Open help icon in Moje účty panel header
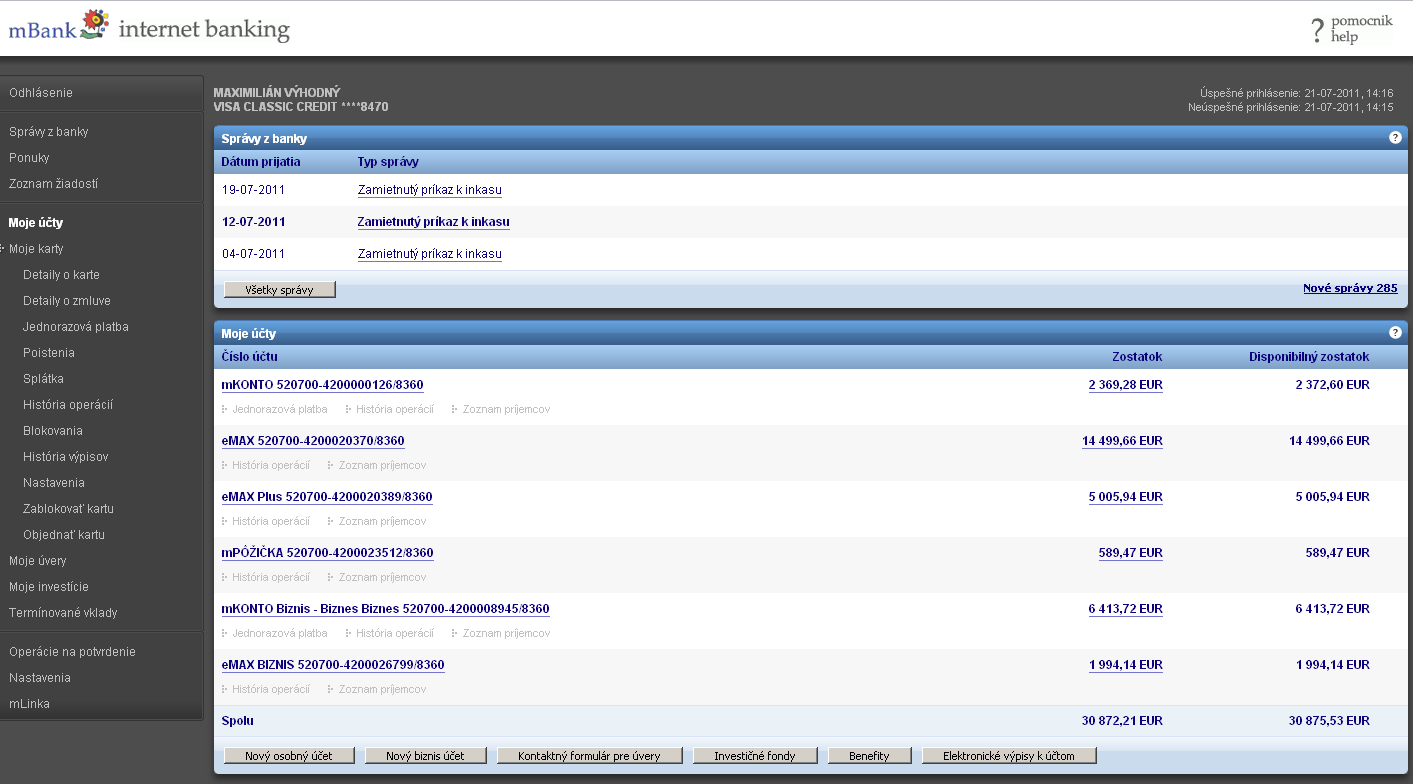This screenshot has height=784, width=1413. (1395, 333)
